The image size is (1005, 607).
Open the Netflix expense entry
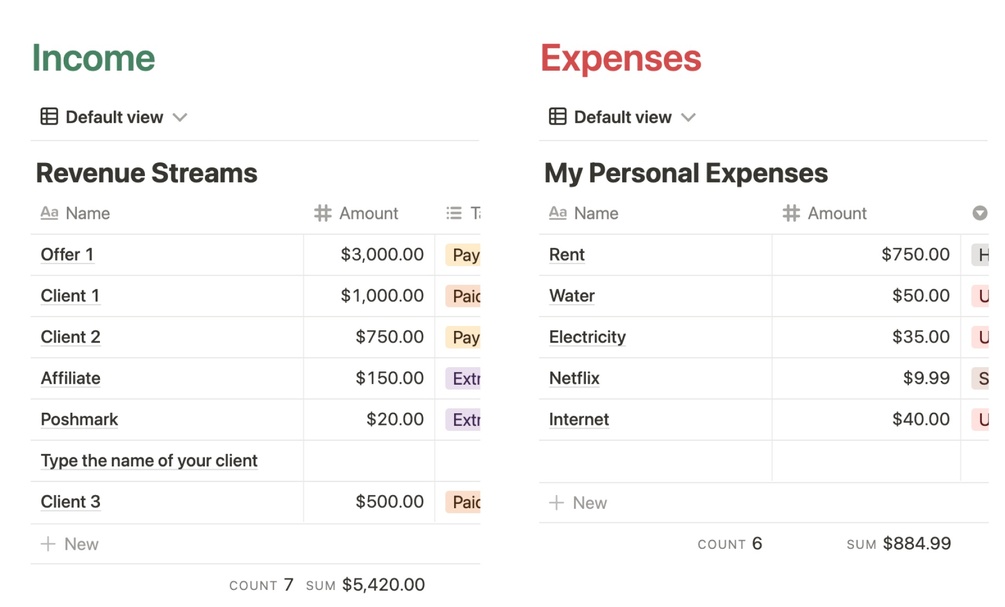point(574,379)
